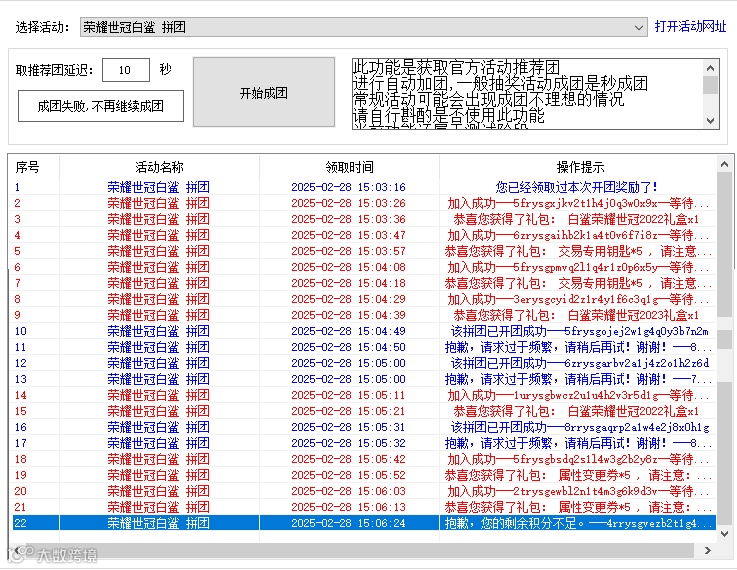Select row 21 time 15:06:13
Image resolution: width=737 pixels, height=570 pixels.
coord(348,507)
